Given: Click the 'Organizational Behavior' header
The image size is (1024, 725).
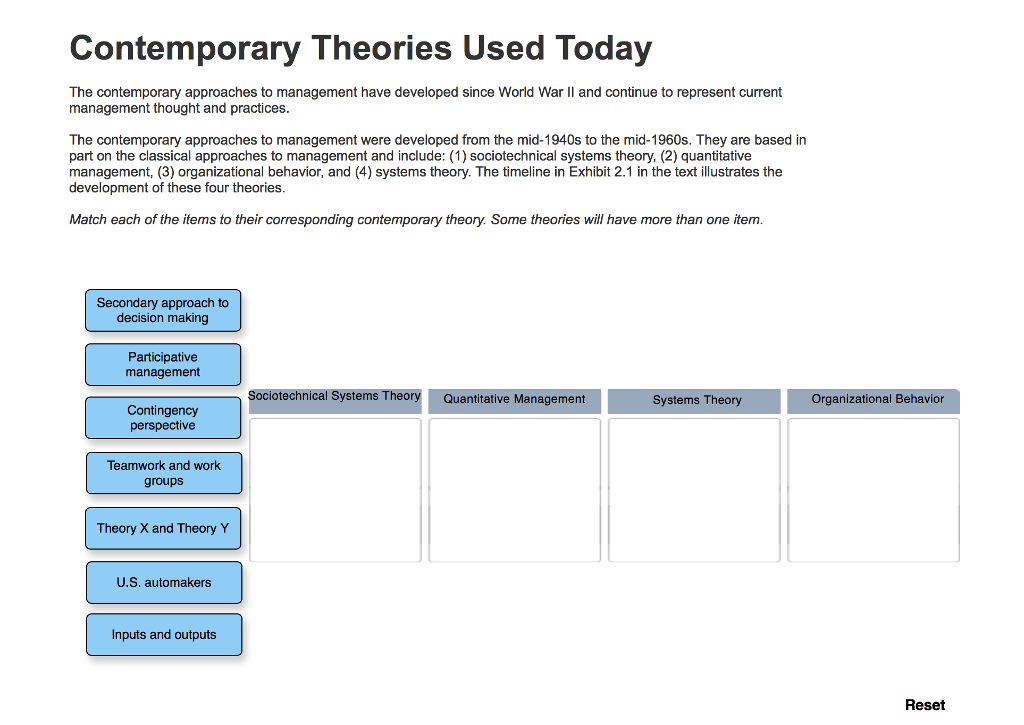Looking at the screenshot, I should [872, 399].
